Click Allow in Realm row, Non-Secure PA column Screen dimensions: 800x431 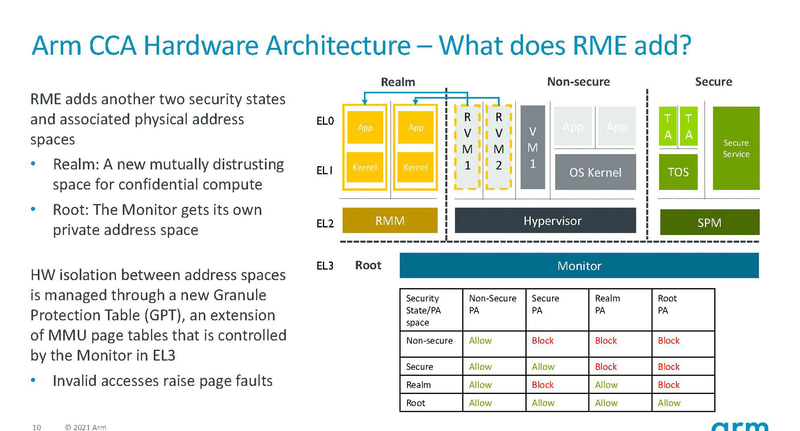(x=480, y=385)
